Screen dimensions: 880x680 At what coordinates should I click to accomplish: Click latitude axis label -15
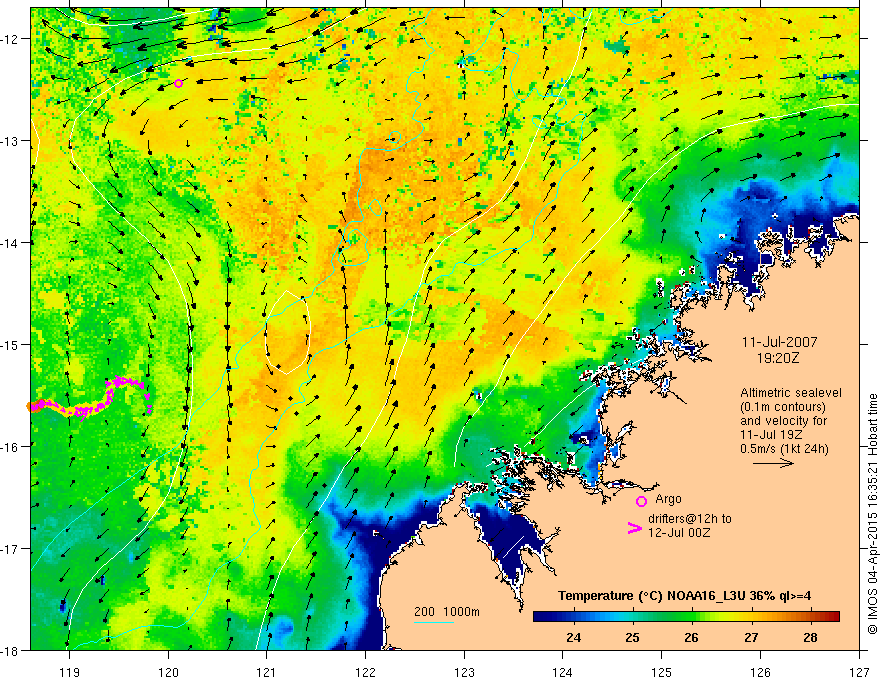point(11,344)
